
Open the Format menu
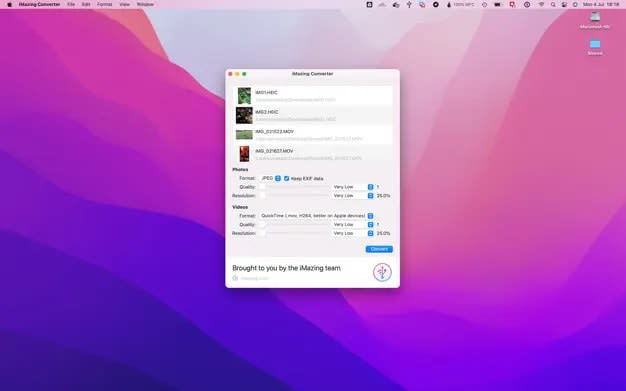click(x=105, y=4)
